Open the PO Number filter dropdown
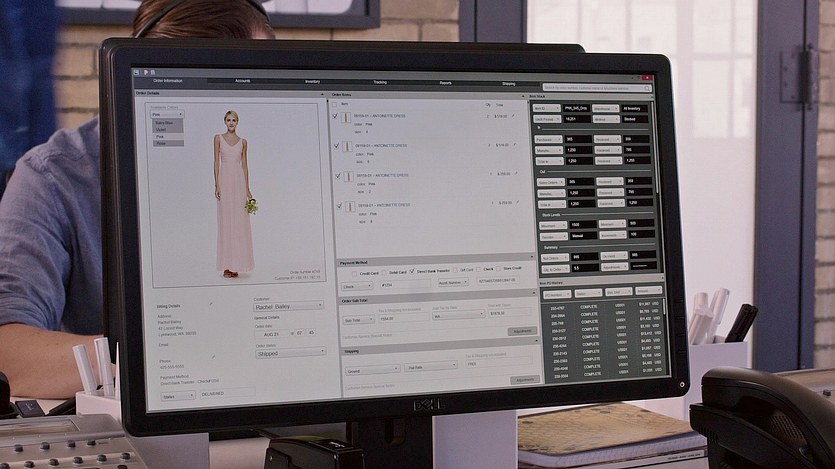835x469 pixels. (x=557, y=294)
